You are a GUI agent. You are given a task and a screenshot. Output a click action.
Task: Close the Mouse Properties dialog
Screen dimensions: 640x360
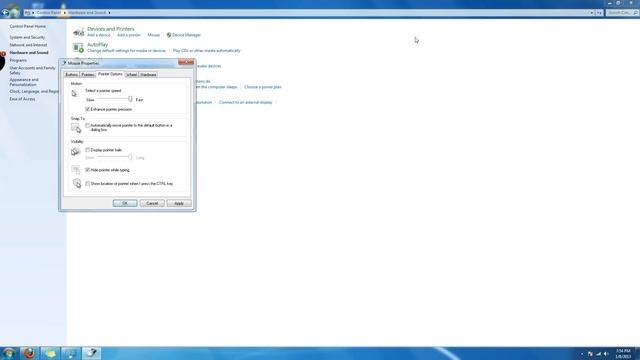[186, 62]
